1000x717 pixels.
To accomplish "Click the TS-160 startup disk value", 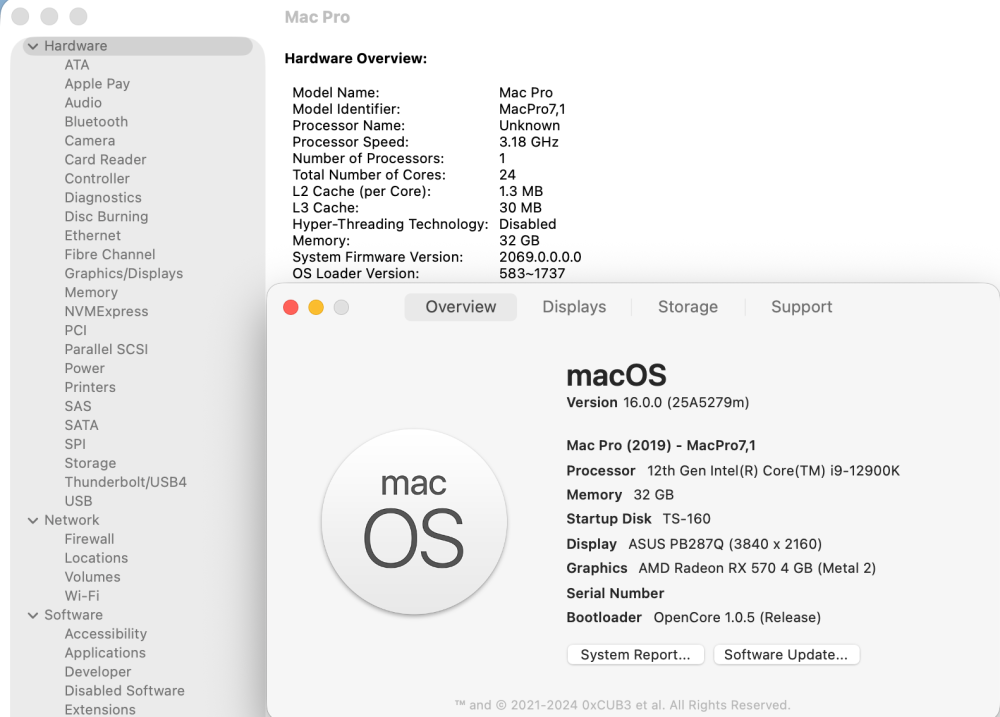I will pos(686,519).
